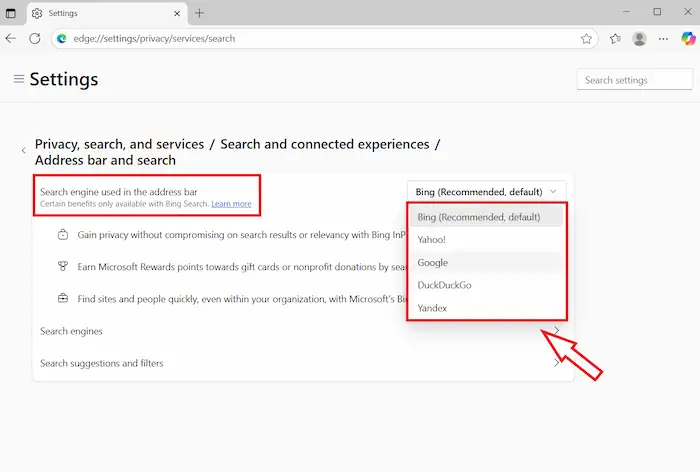Screen dimensions: 700x472
Task: Open a new tab with plus button
Action: point(199,13)
